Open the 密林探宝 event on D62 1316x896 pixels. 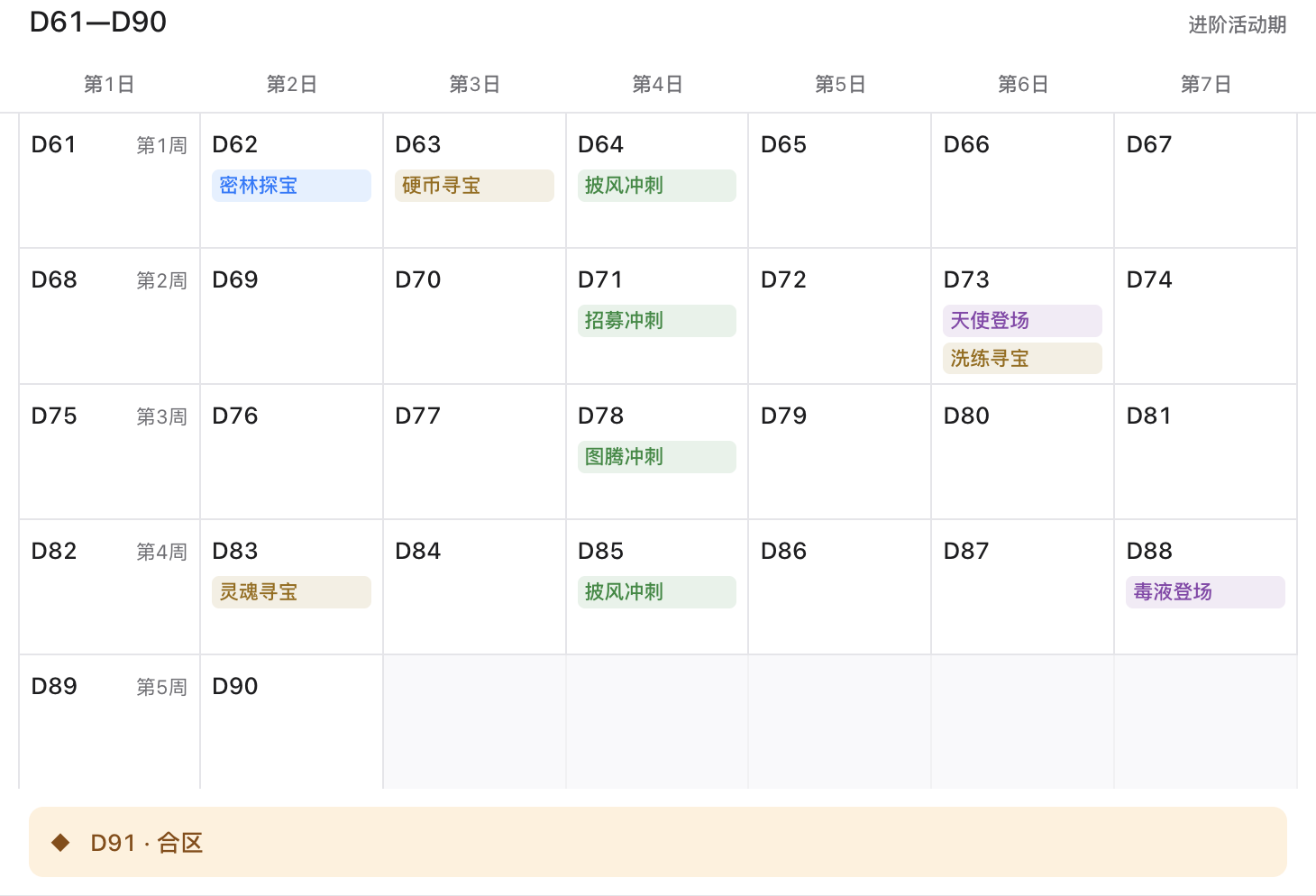point(291,186)
